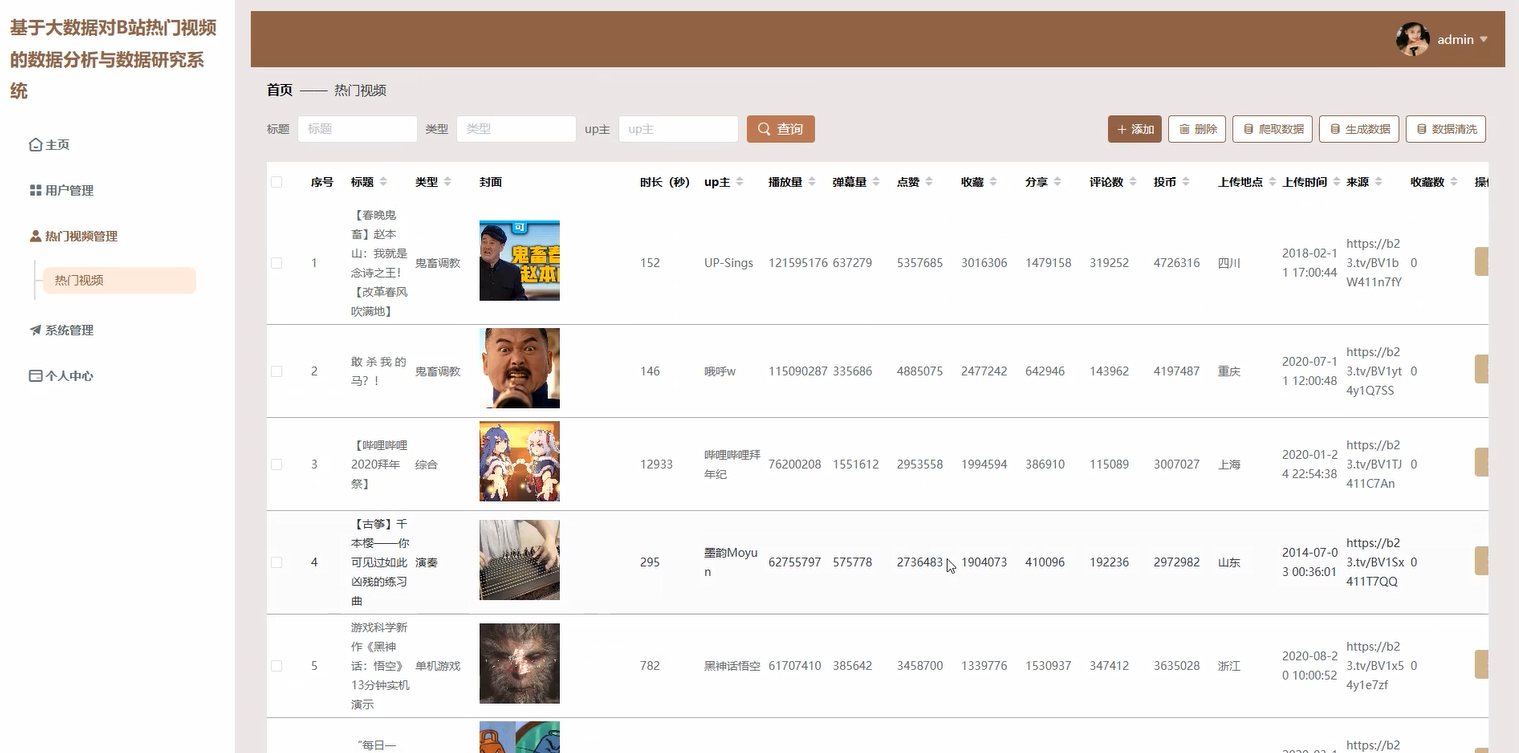
Task: Click the 爬取数据 crawl button
Action: 1272,129
